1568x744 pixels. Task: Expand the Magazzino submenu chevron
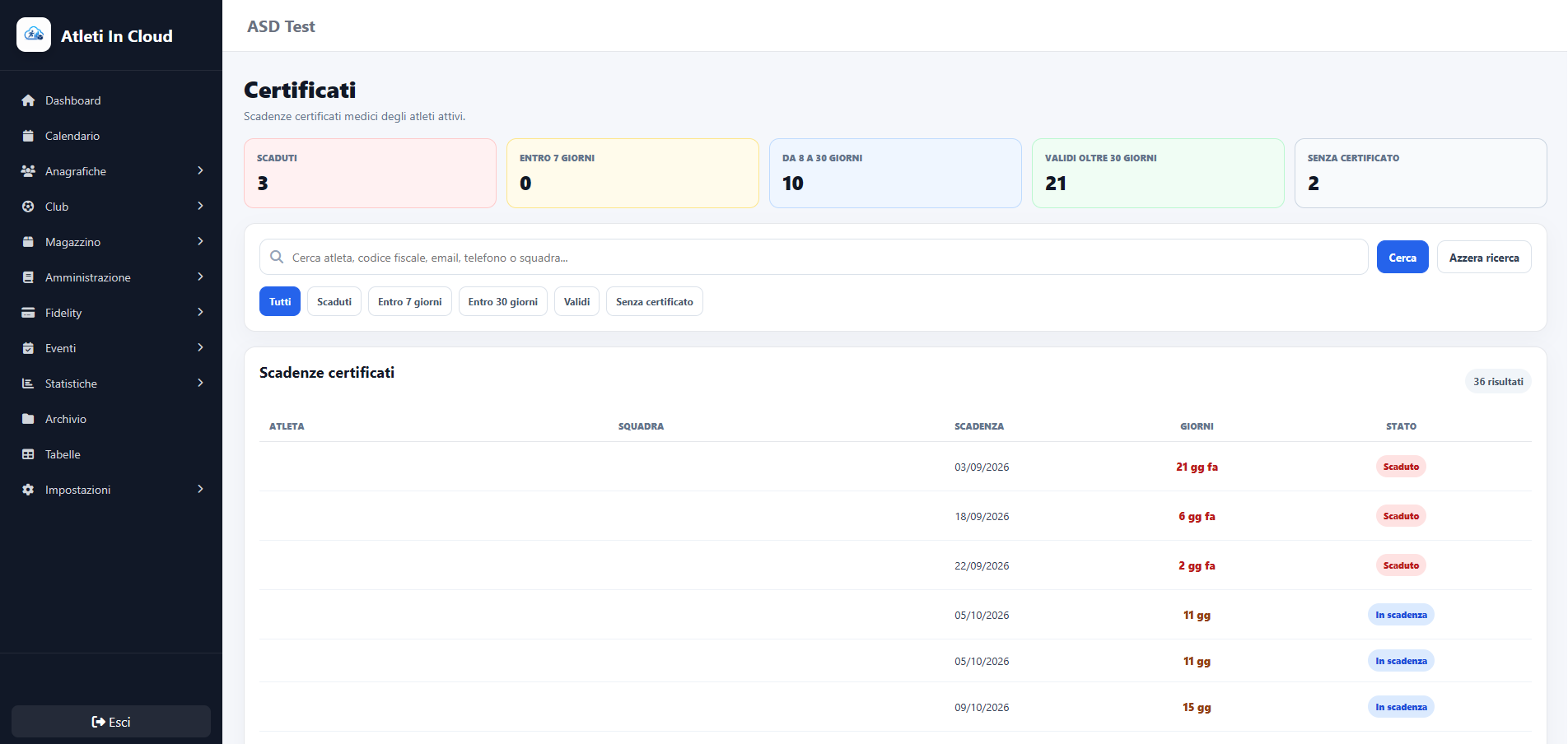pos(200,241)
